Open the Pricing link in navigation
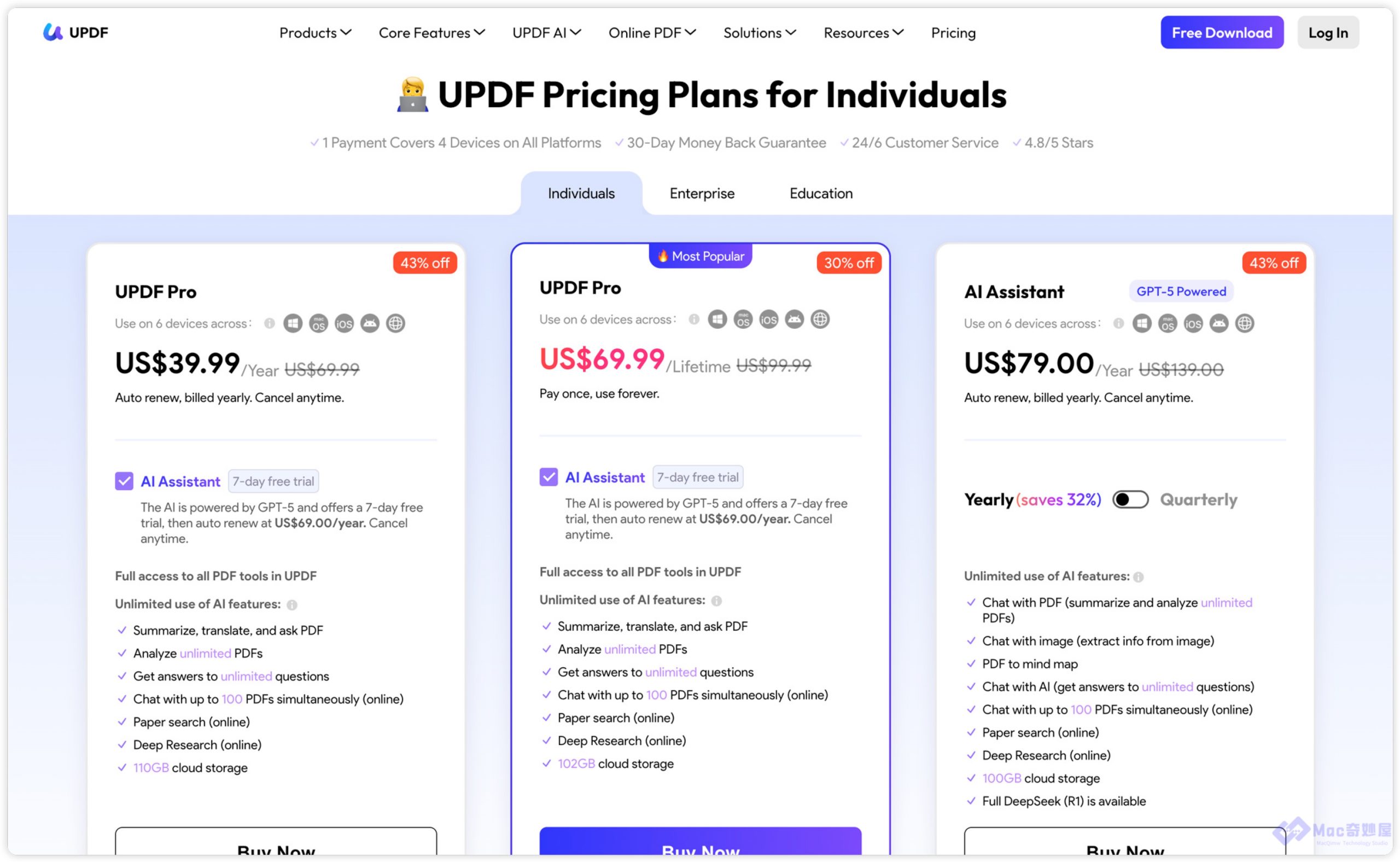Viewport: 1400px width, 862px height. pyautogui.click(x=953, y=33)
